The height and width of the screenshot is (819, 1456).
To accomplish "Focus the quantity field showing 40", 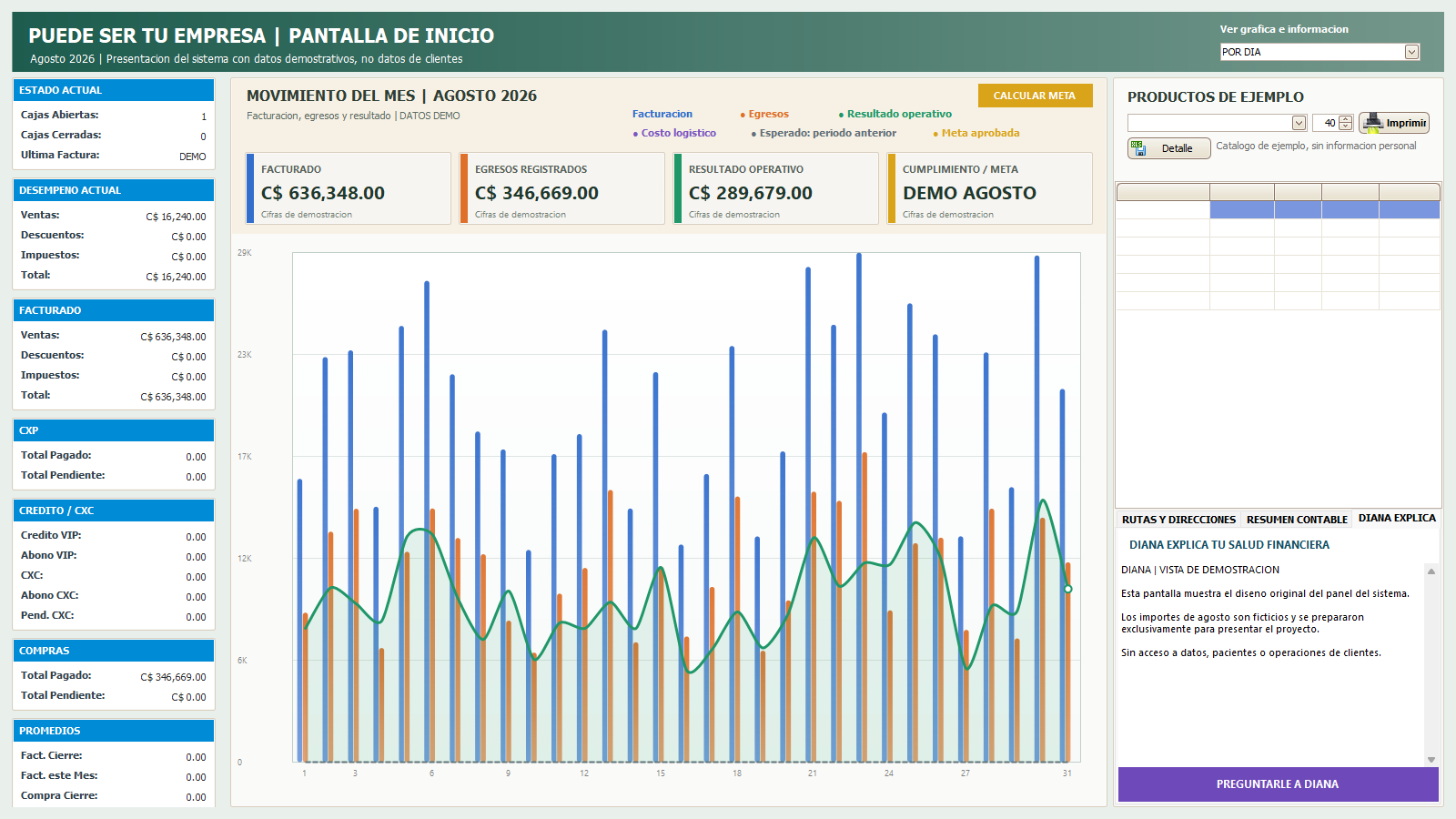I will (1325, 123).
